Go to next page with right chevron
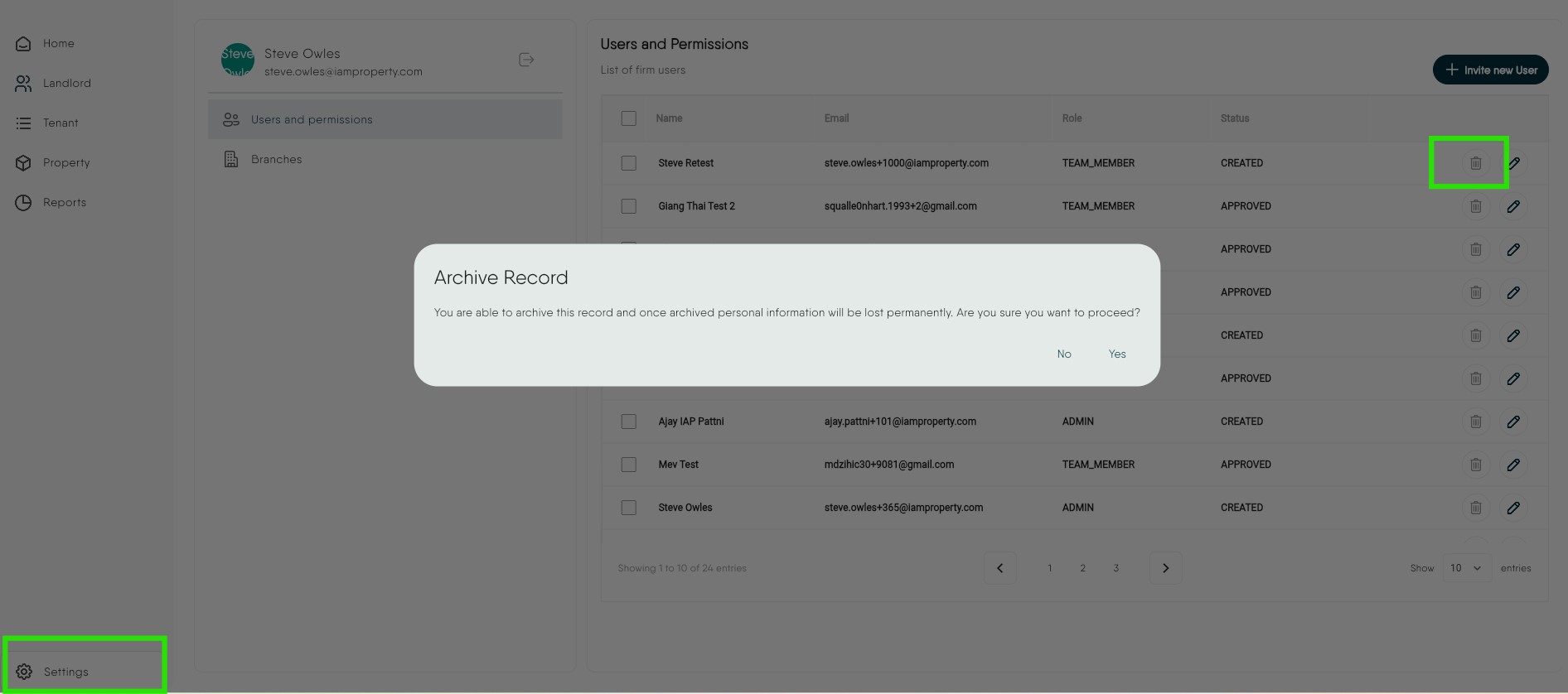The height and width of the screenshot is (694, 1568). click(x=1165, y=568)
